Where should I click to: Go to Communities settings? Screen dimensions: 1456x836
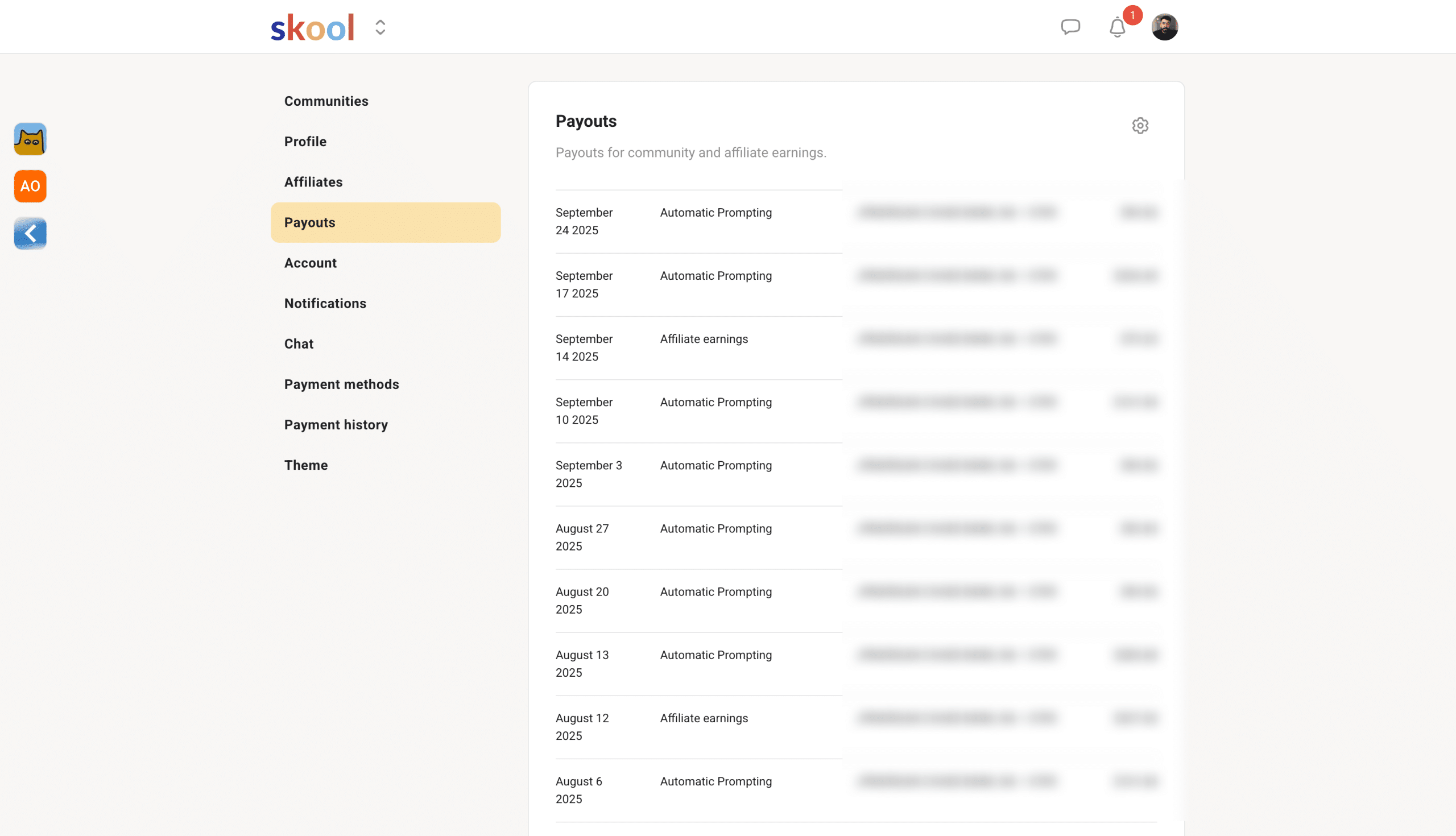pyautogui.click(x=326, y=101)
